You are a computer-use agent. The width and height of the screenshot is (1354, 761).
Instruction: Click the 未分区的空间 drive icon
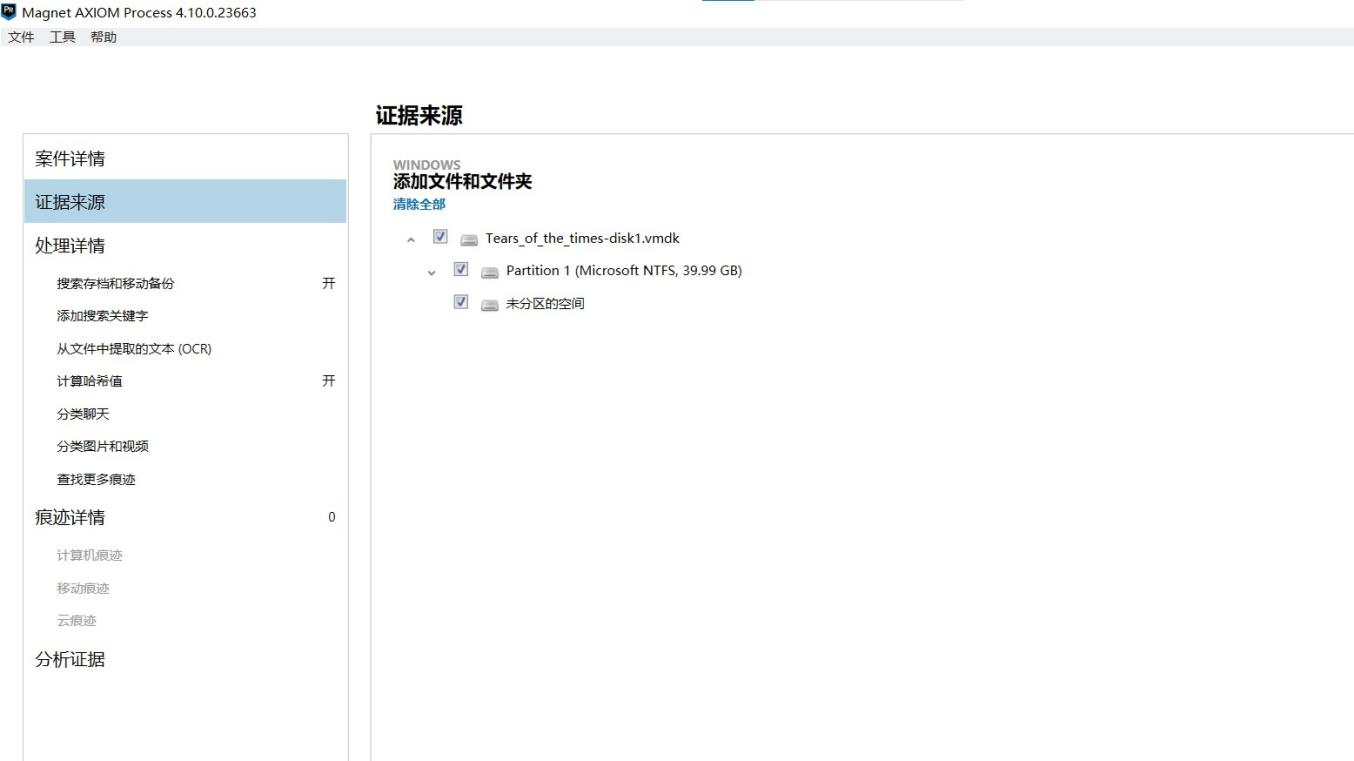tap(489, 305)
